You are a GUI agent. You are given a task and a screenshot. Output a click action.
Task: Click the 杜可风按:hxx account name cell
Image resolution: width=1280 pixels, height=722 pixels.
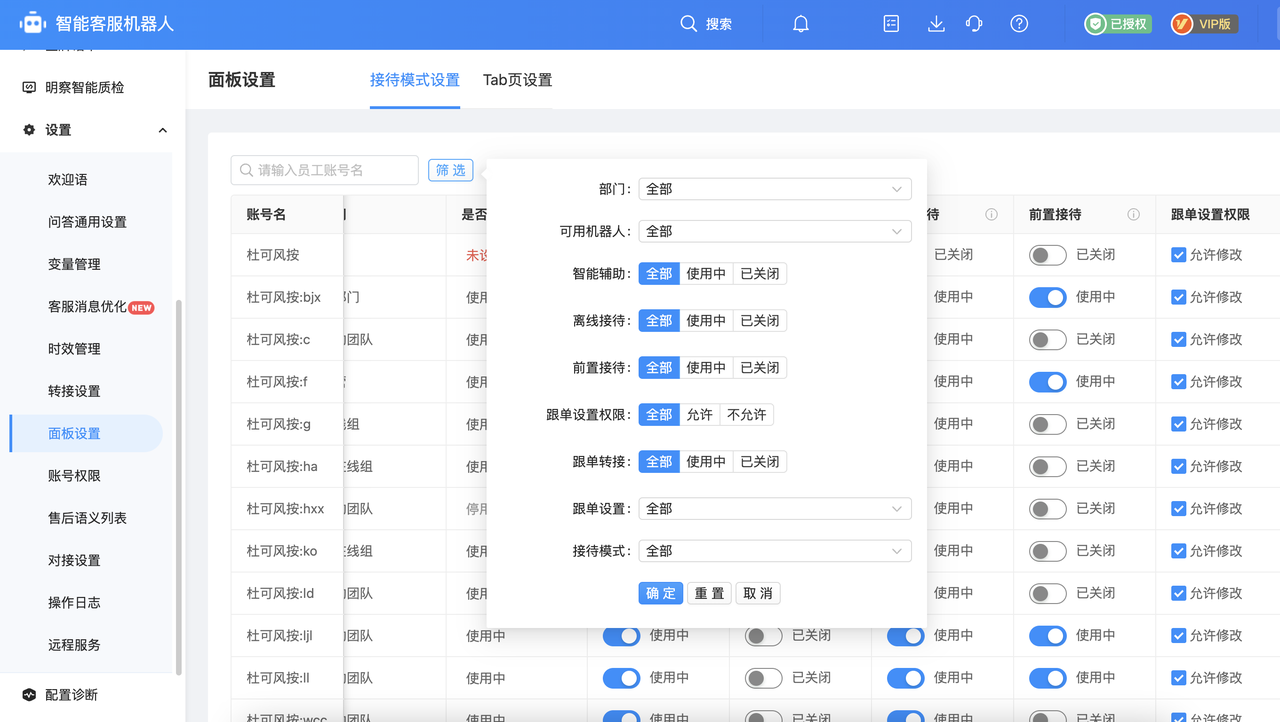pyautogui.click(x=286, y=509)
